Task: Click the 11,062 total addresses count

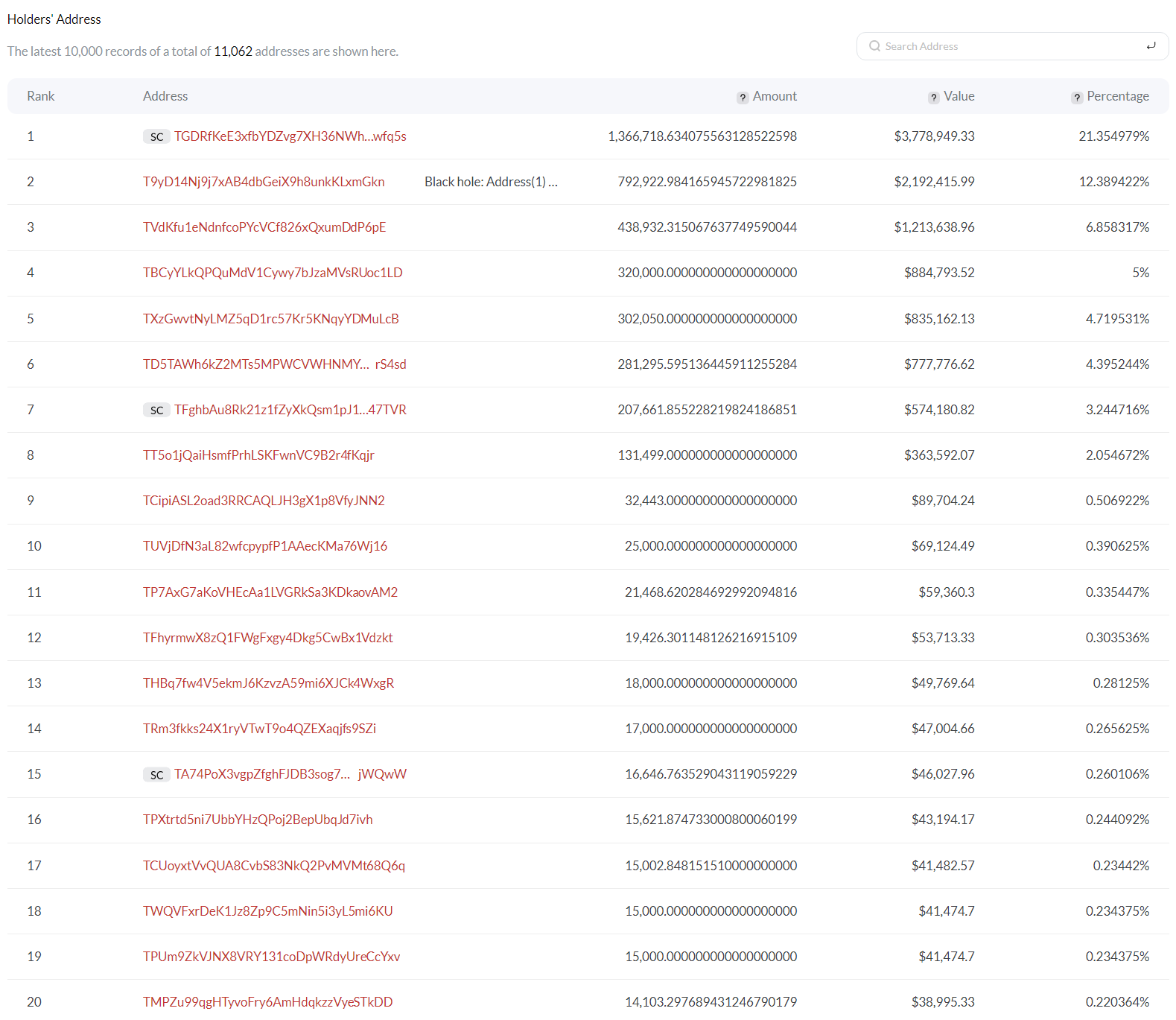Action: (x=233, y=51)
